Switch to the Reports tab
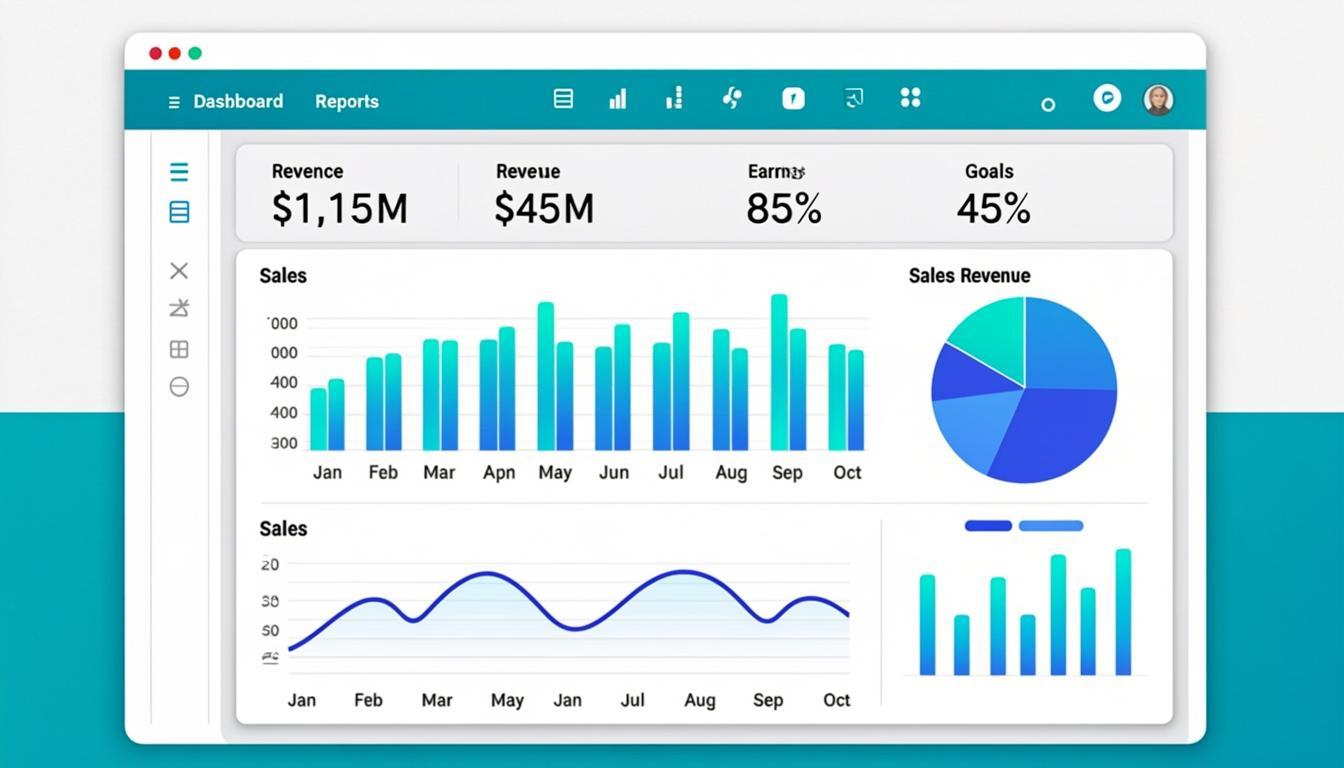Screen dimensions: 1344x768 [347, 101]
